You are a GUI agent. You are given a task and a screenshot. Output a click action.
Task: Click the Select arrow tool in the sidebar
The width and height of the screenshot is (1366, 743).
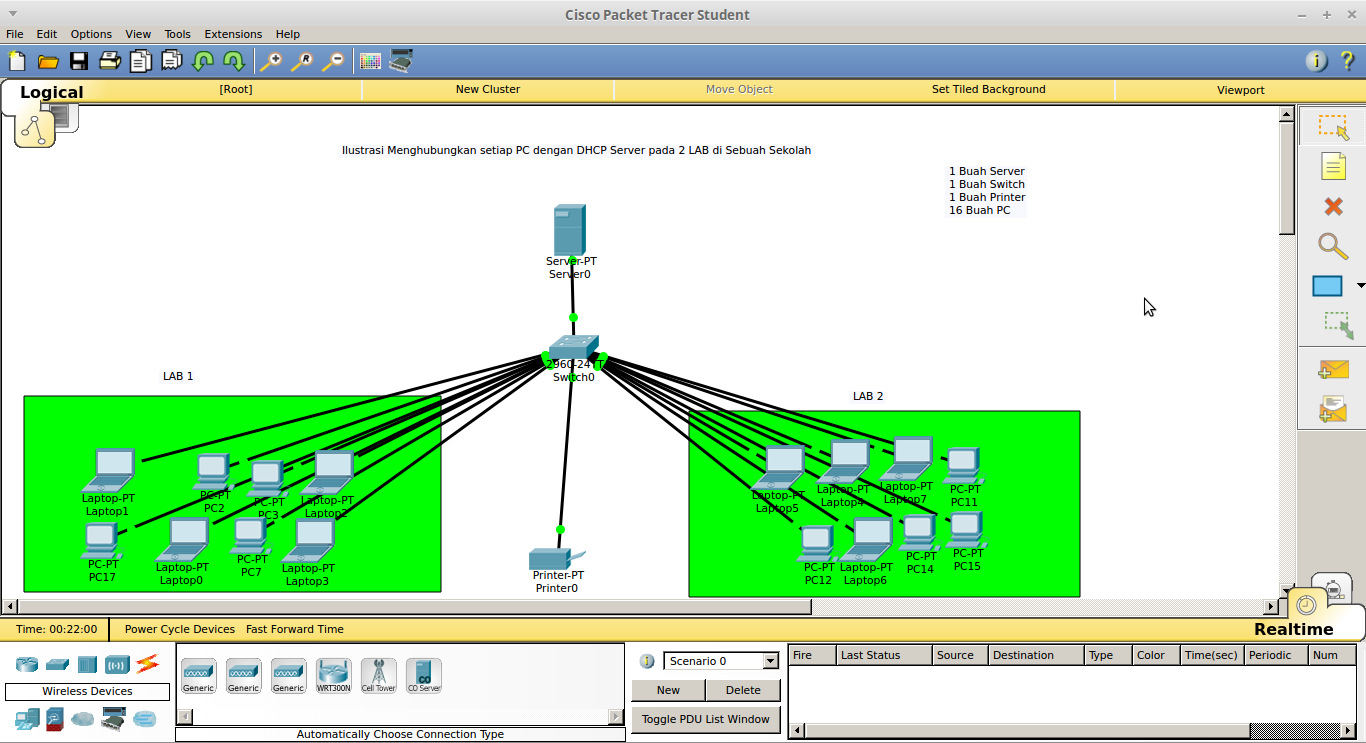pos(1333,126)
